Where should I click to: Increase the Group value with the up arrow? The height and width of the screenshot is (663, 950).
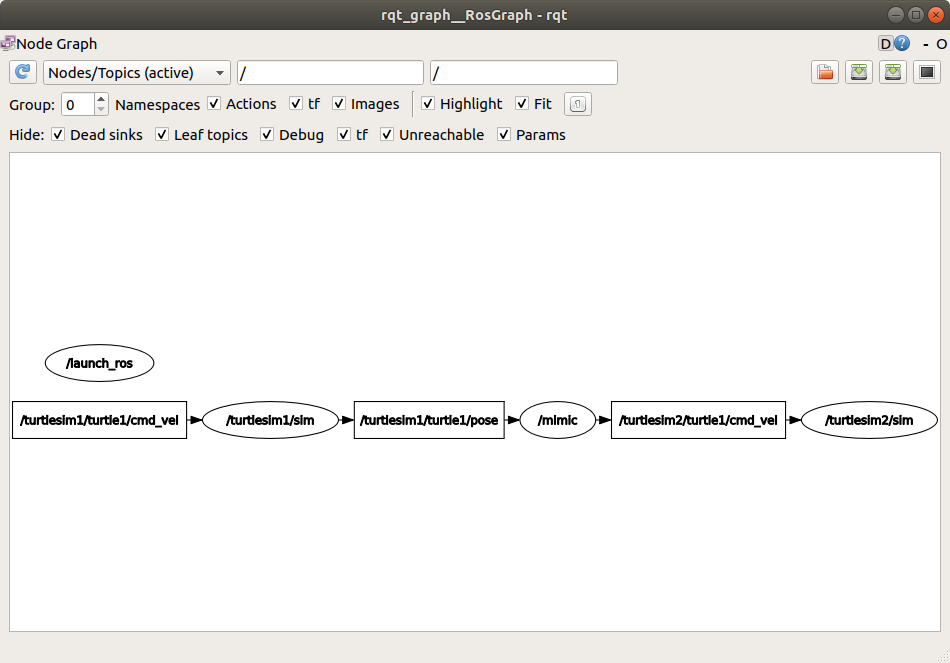101,99
